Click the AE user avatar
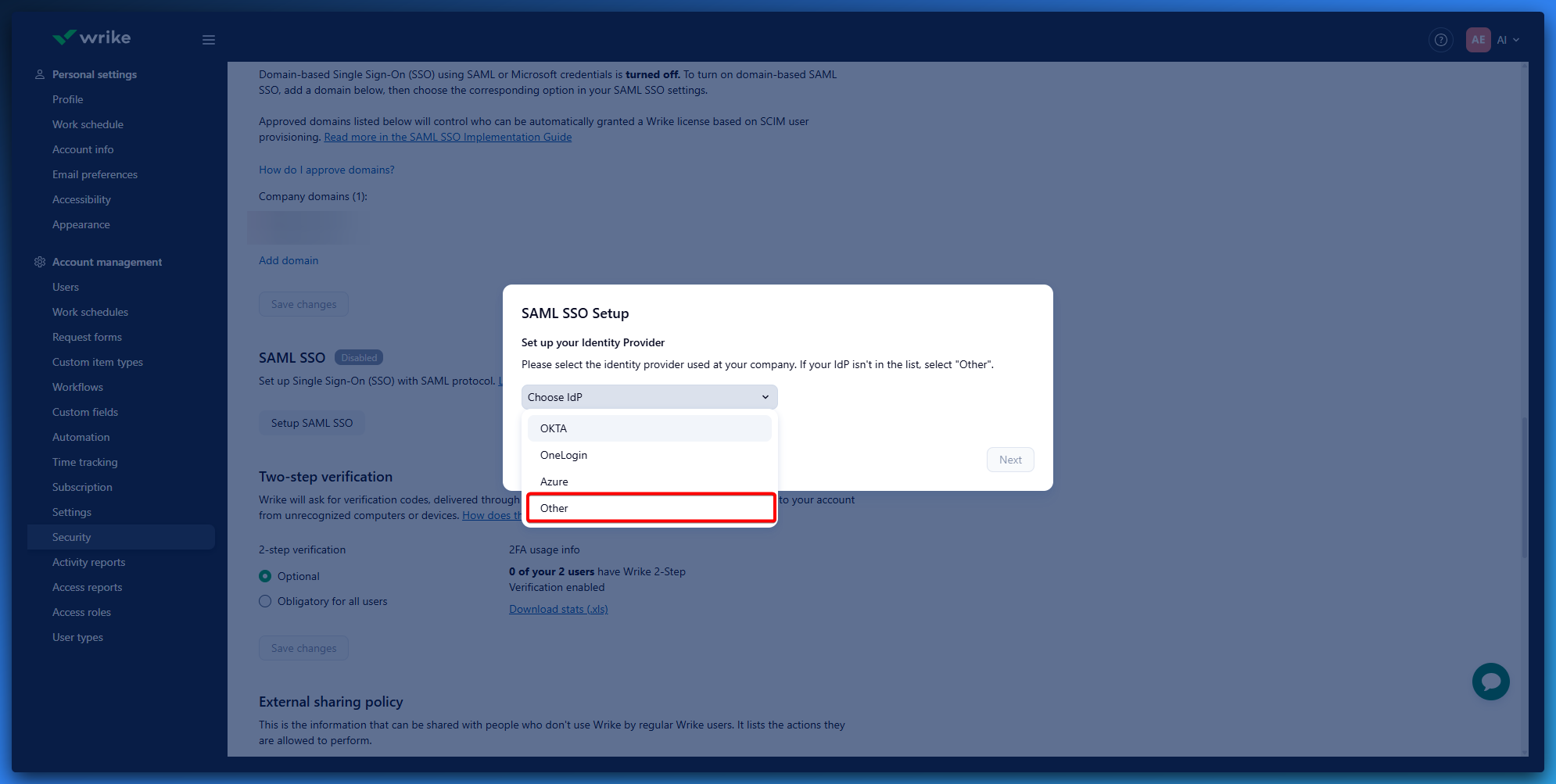1556x784 pixels. 1478,40
